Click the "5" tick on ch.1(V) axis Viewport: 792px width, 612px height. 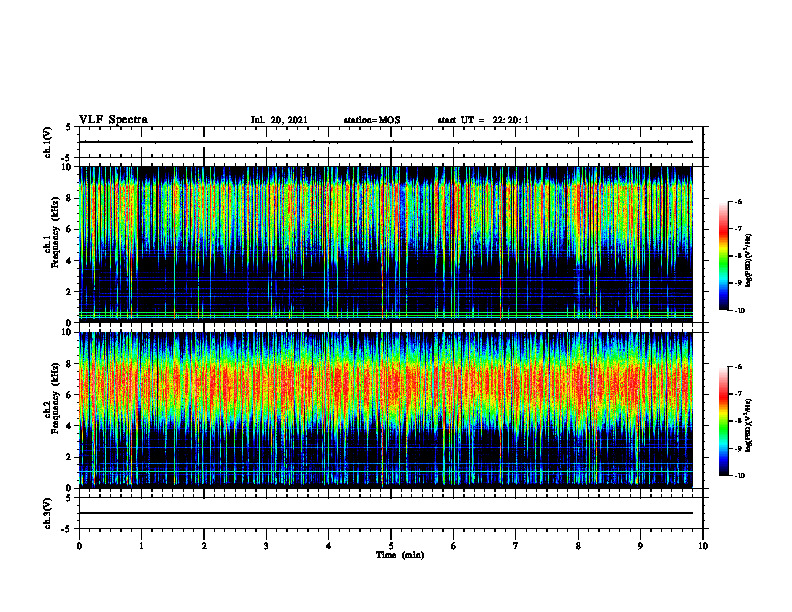tap(69, 127)
